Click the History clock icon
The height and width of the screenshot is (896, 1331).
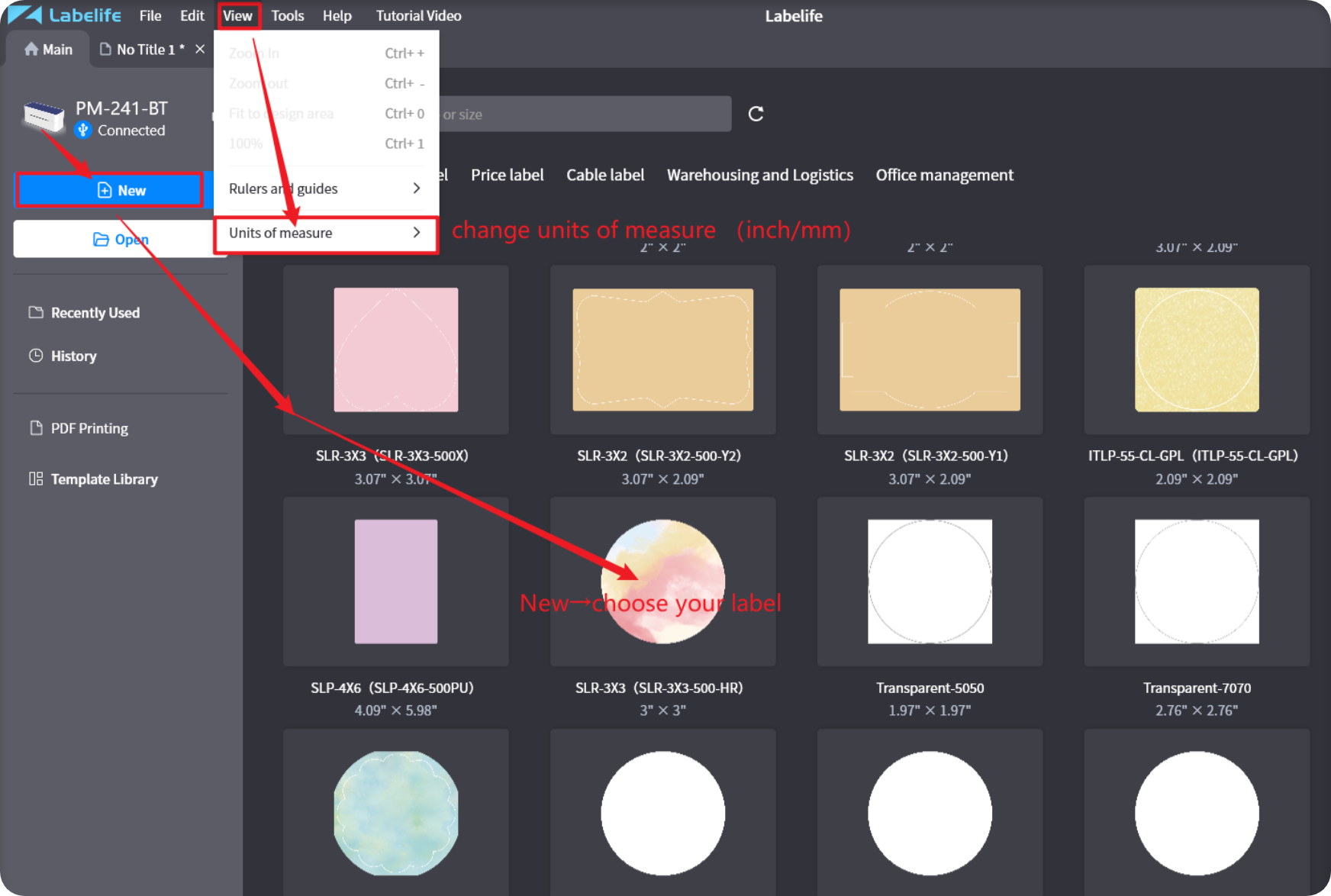pos(36,355)
